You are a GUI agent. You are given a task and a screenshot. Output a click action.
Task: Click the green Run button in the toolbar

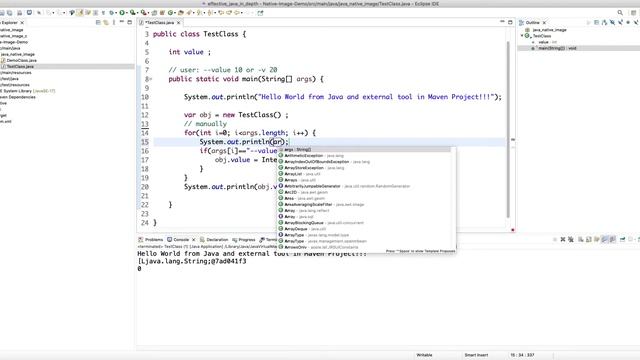[122, 13]
